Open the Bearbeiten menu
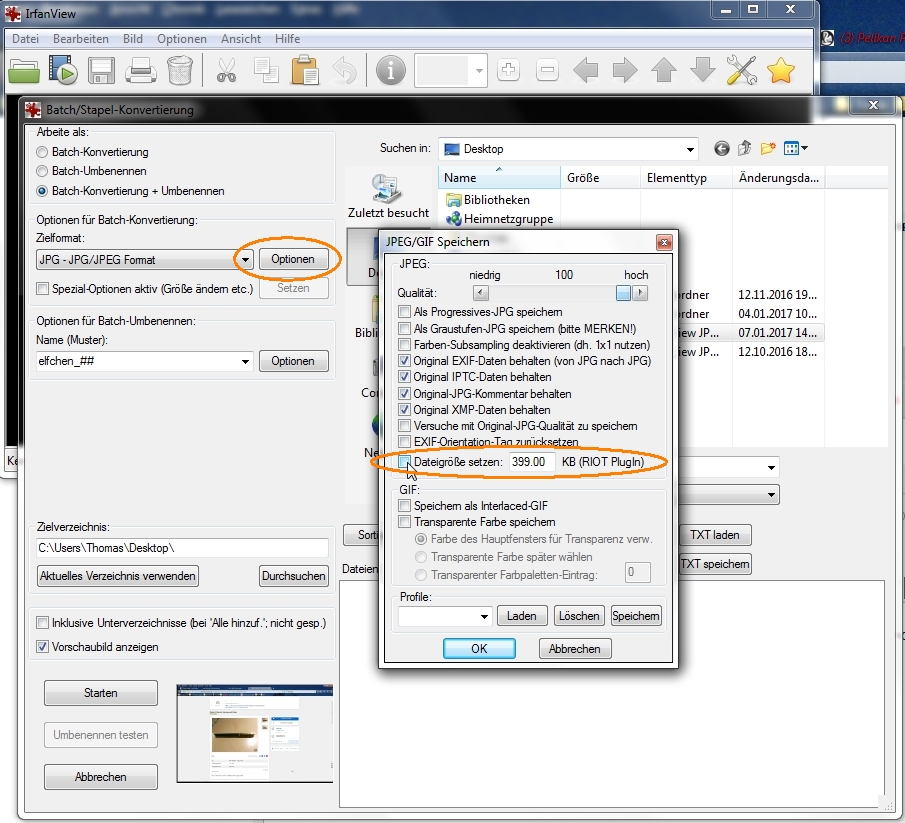Viewport: 905px width, 823px height. coord(81,39)
